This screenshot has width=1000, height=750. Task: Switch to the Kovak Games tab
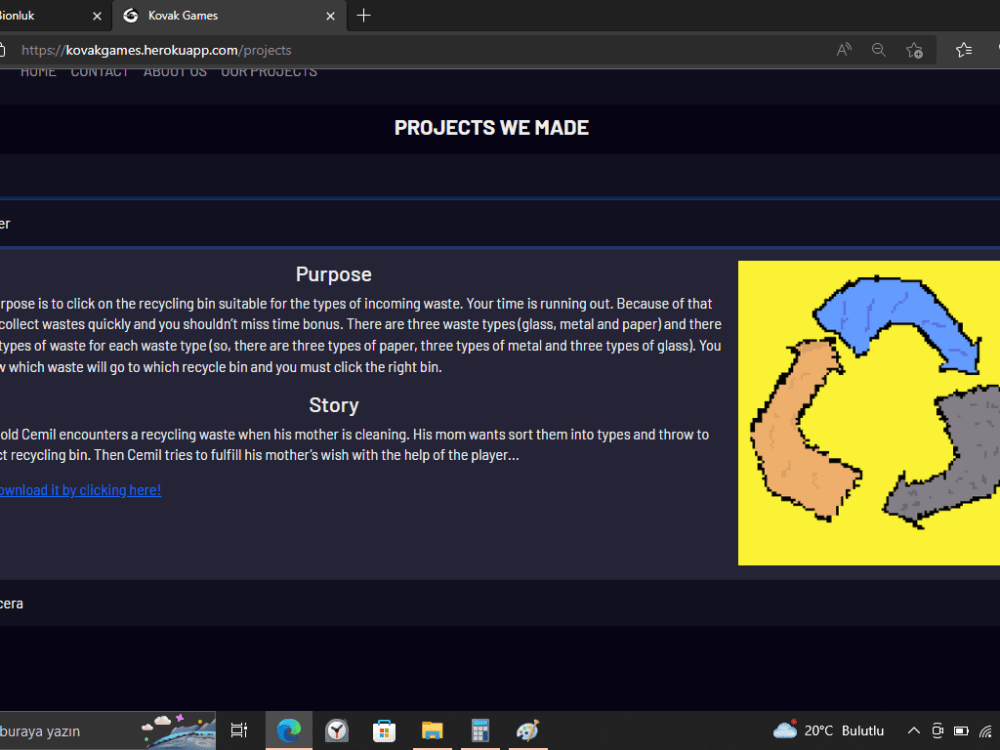pos(230,15)
